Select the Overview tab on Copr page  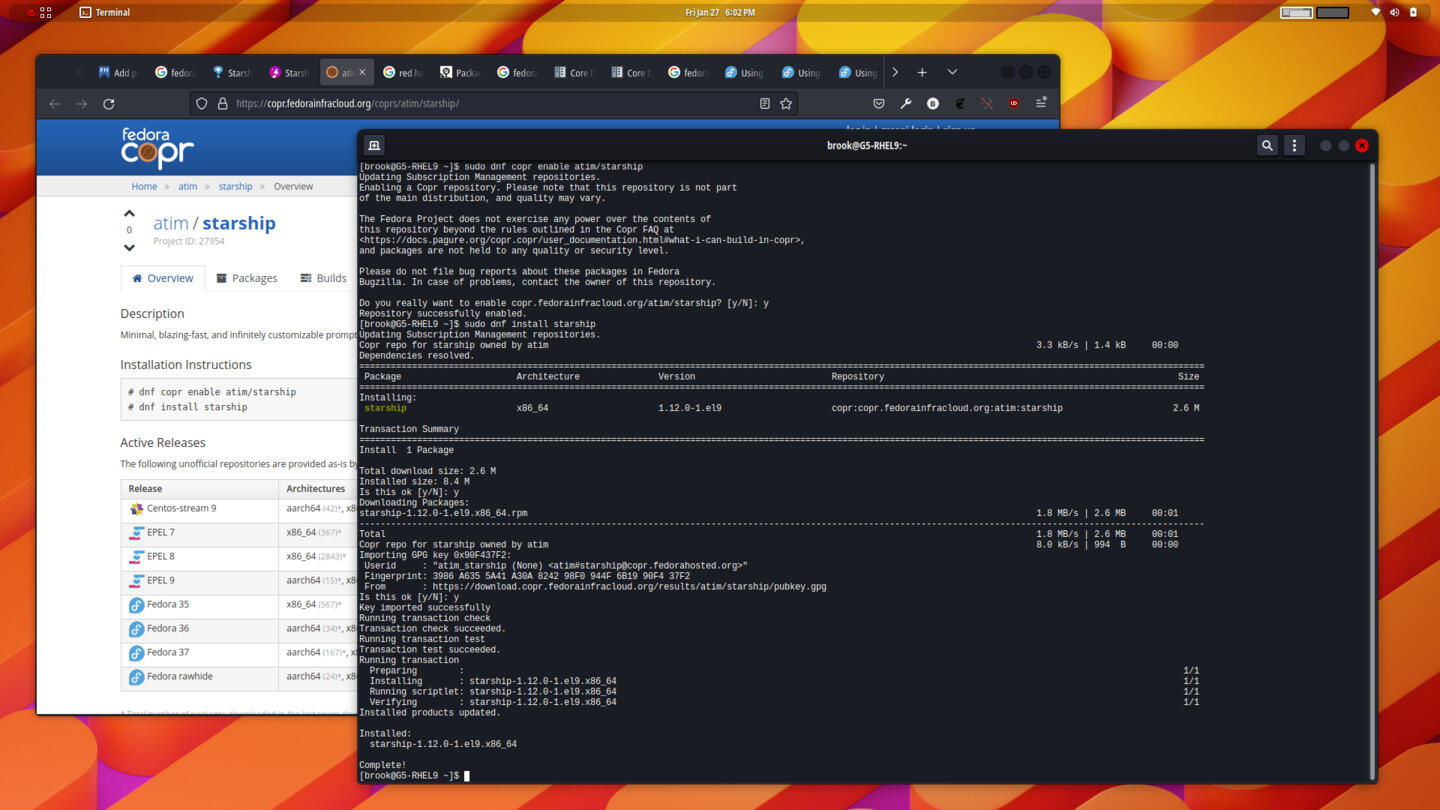(163, 278)
